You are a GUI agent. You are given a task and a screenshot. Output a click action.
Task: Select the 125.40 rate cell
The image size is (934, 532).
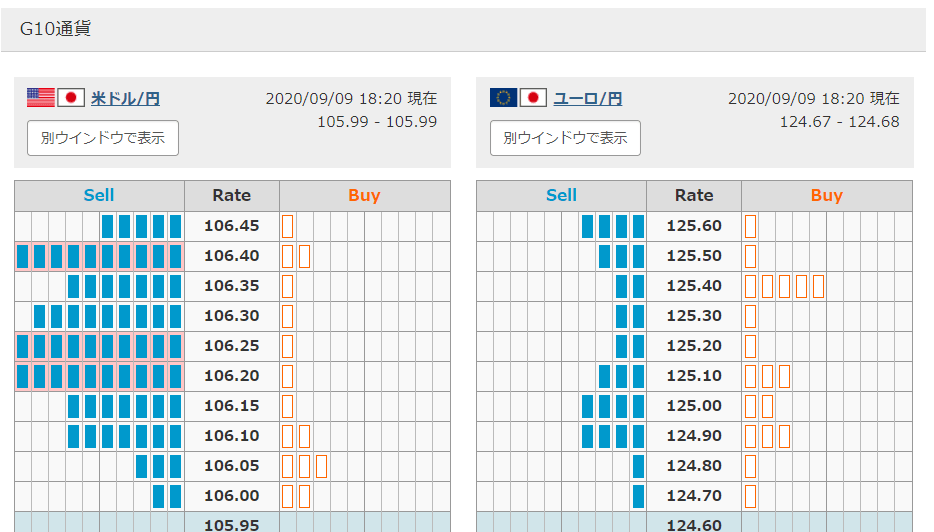pyautogui.click(x=694, y=286)
